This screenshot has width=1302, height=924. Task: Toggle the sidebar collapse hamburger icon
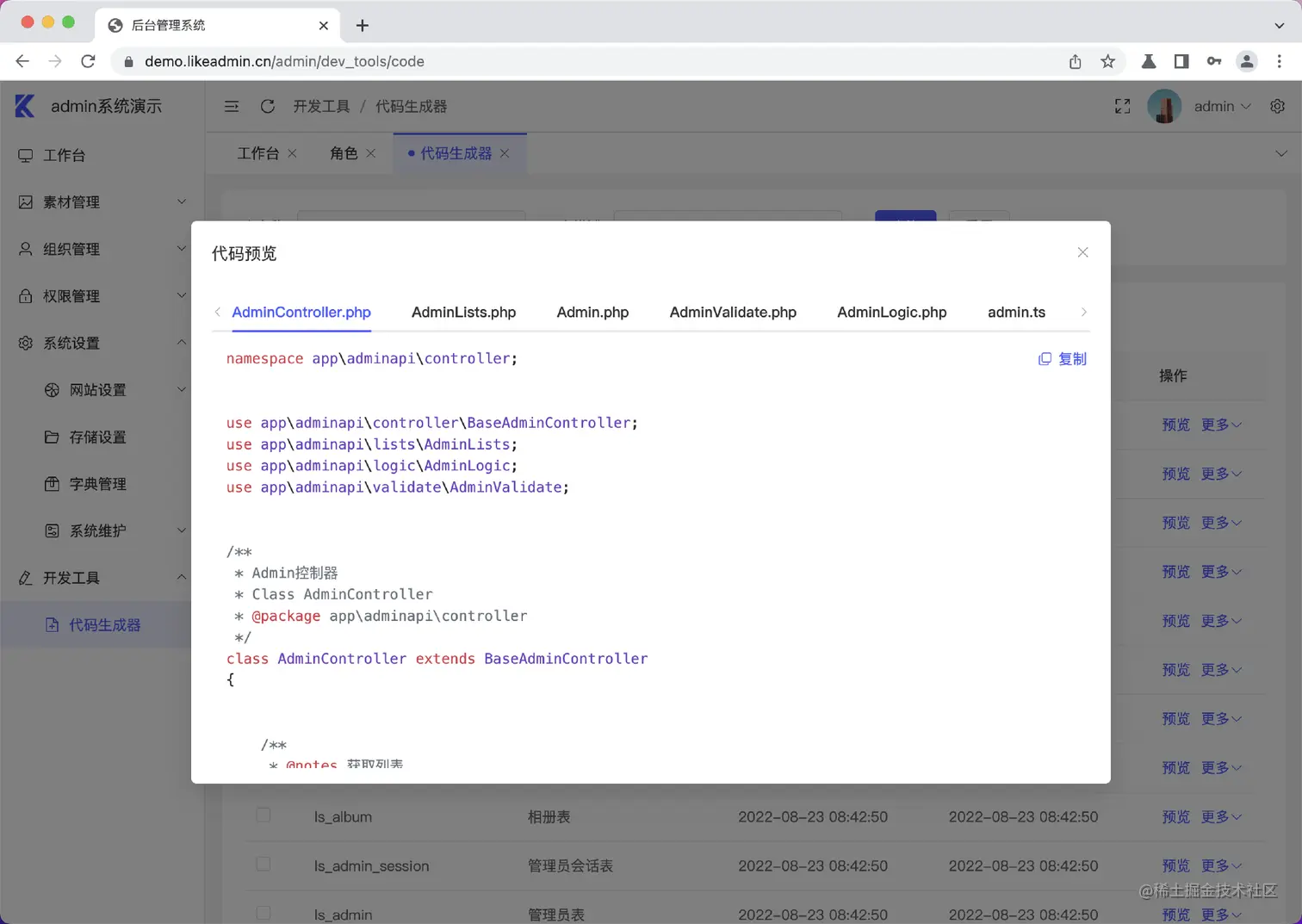232,106
